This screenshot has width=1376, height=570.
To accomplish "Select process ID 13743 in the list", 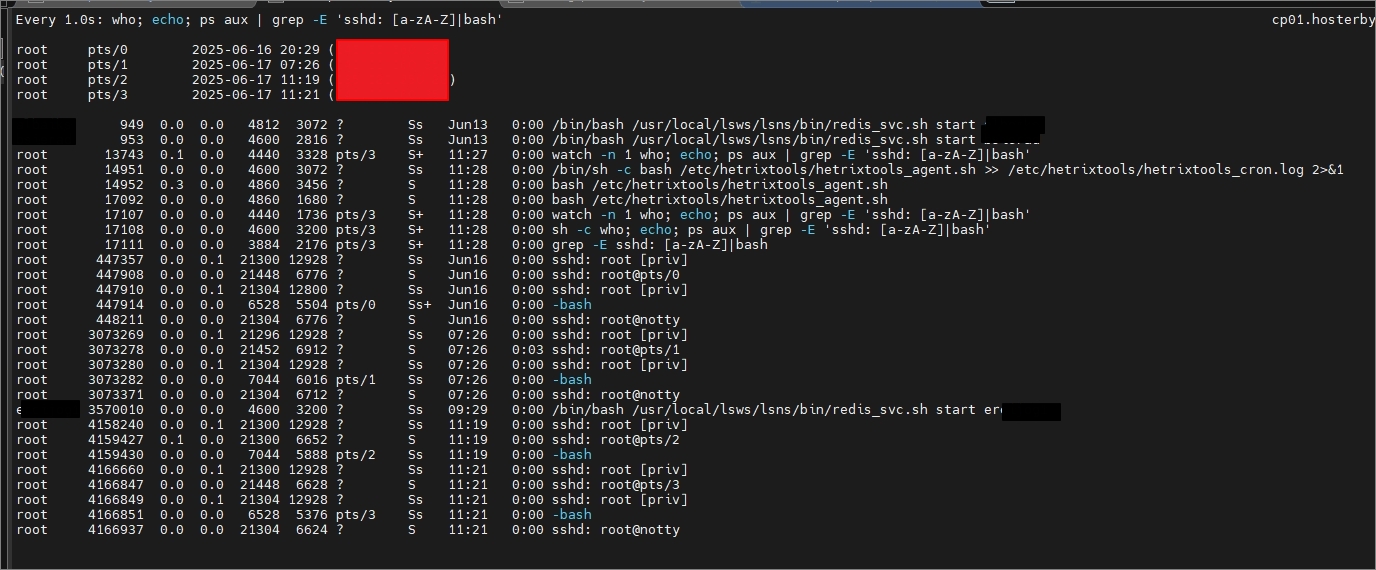I will point(124,155).
